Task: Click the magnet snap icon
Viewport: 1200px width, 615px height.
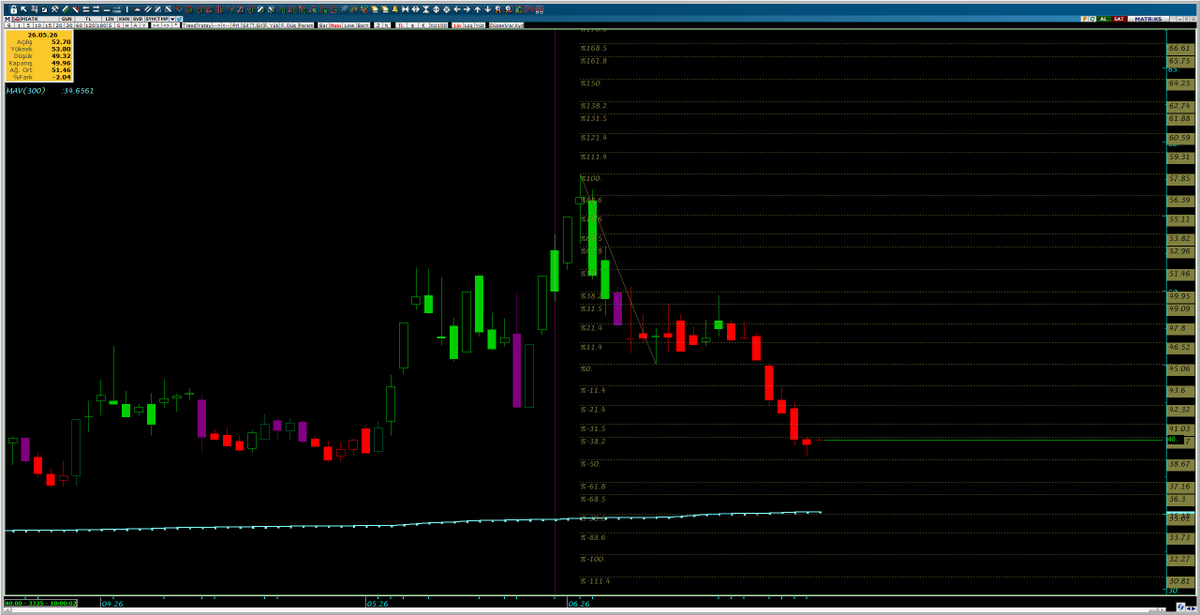Action: 540,10
